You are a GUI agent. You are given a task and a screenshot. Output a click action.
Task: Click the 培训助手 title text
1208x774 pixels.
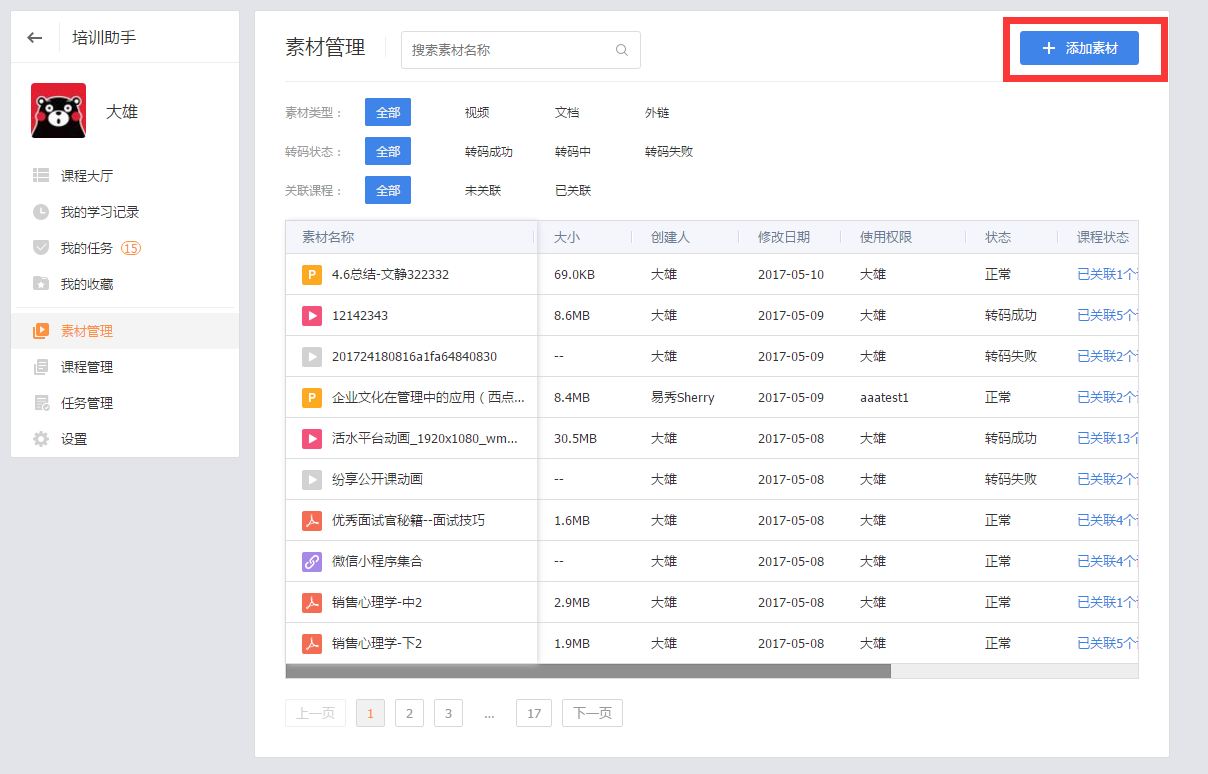(104, 38)
